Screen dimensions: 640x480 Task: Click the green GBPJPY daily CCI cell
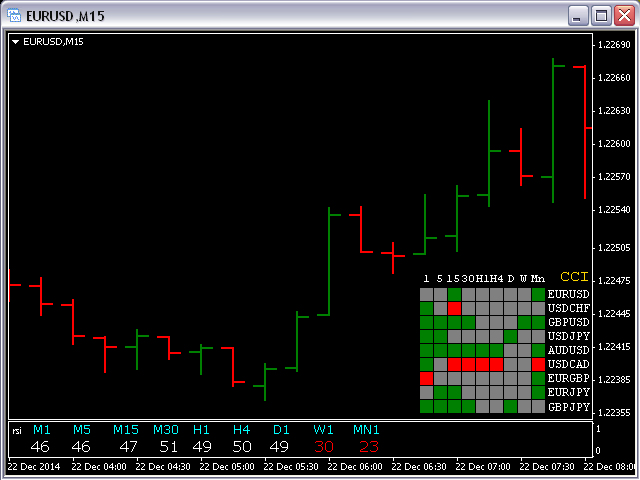510,407
